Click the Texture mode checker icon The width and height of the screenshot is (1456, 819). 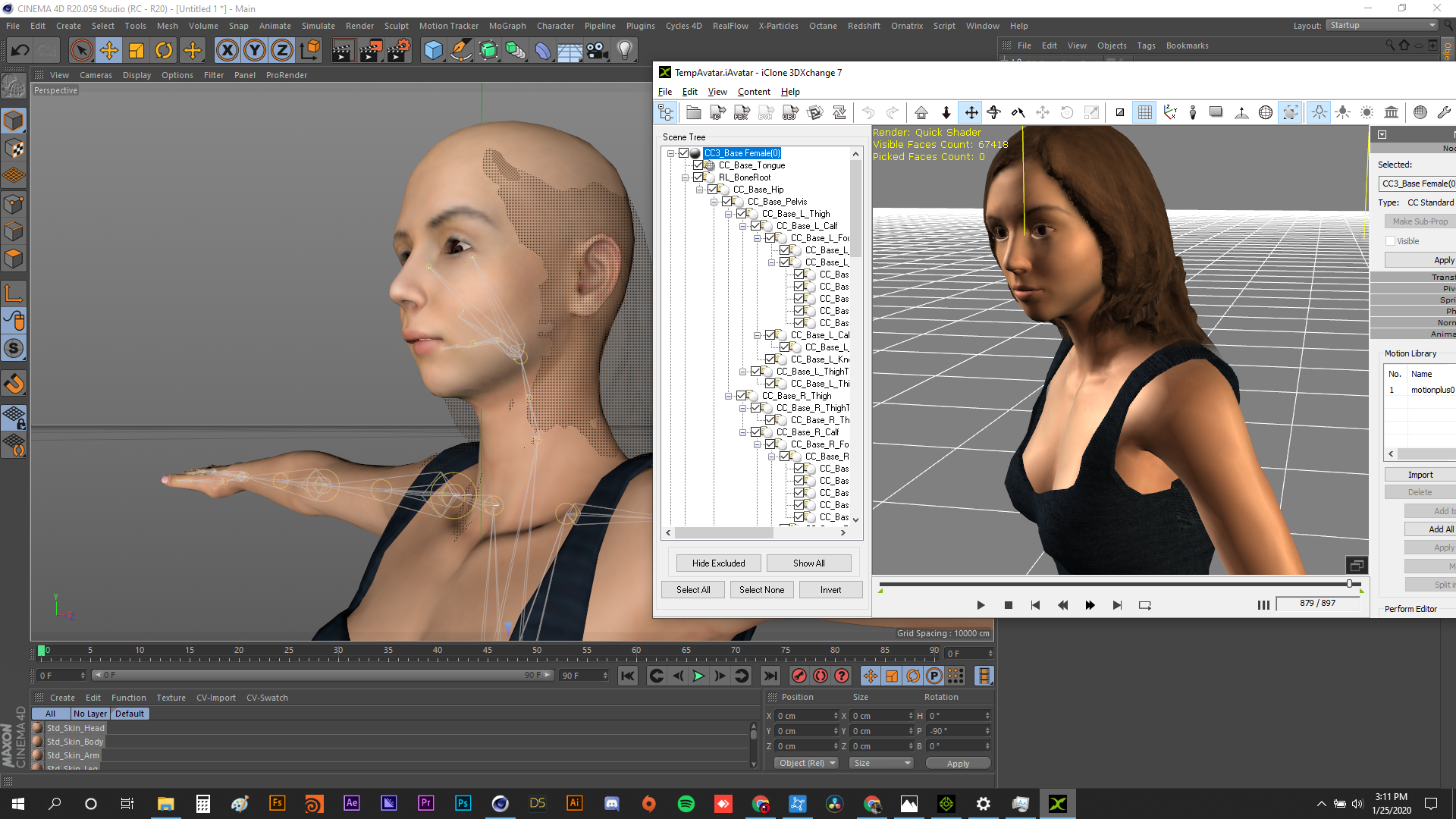coord(14,149)
